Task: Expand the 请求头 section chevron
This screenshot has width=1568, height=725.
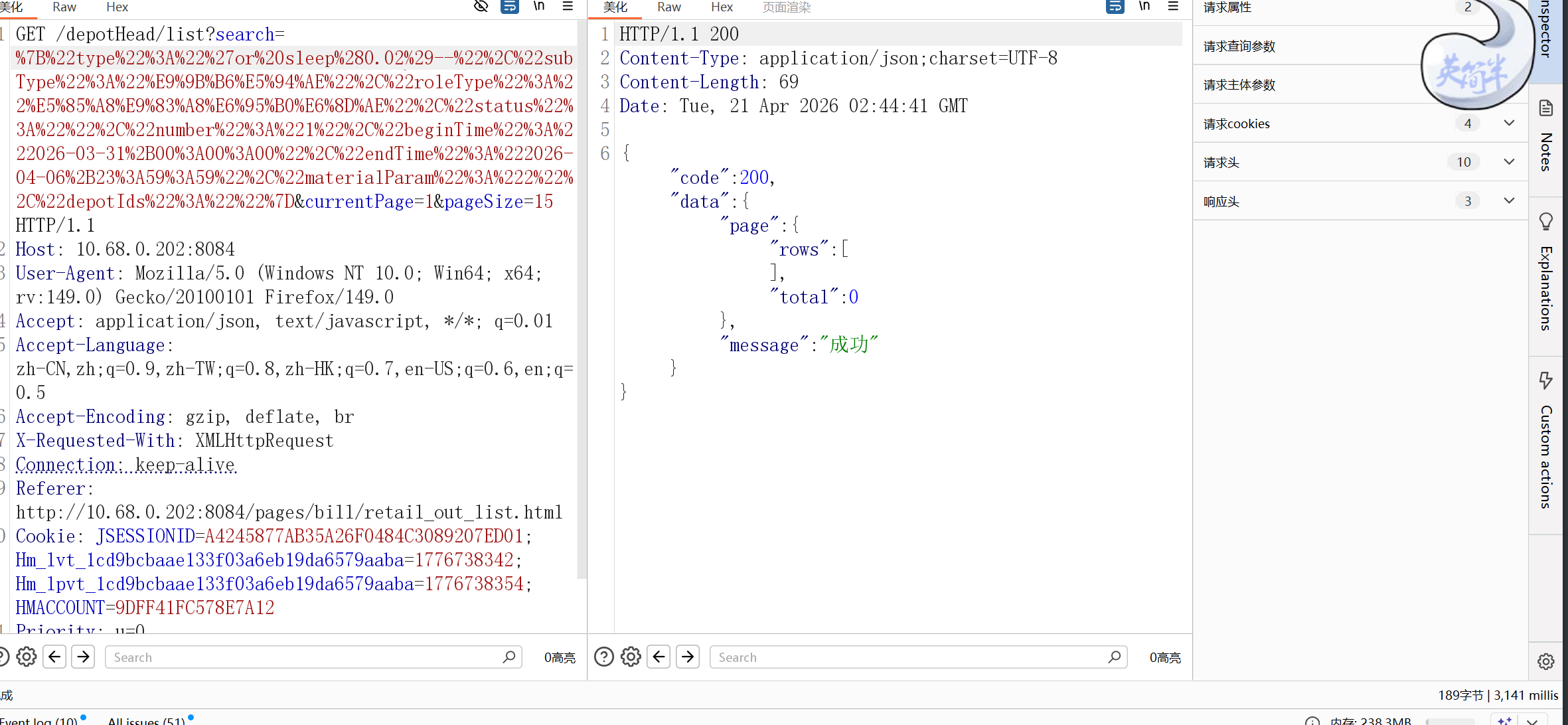Action: coord(1509,162)
